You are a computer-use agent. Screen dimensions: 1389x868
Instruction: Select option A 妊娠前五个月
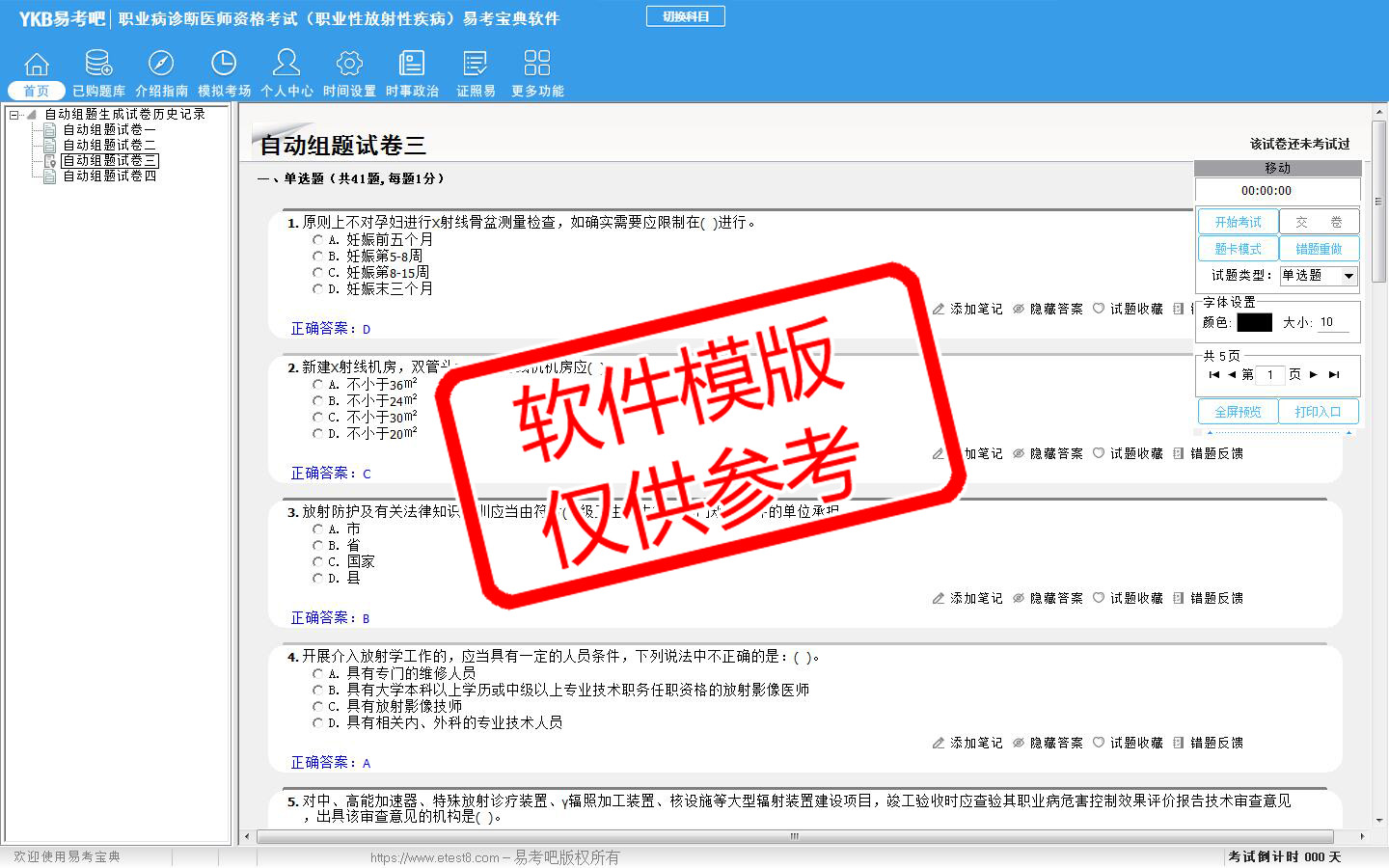click(317, 239)
